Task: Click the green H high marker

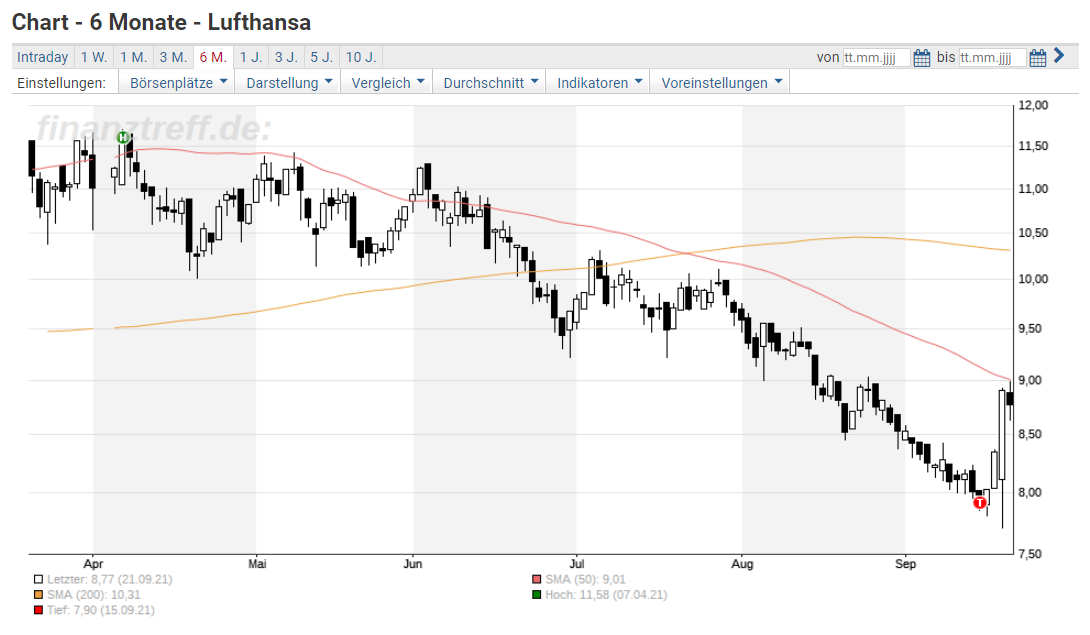Action: point(123,137)
